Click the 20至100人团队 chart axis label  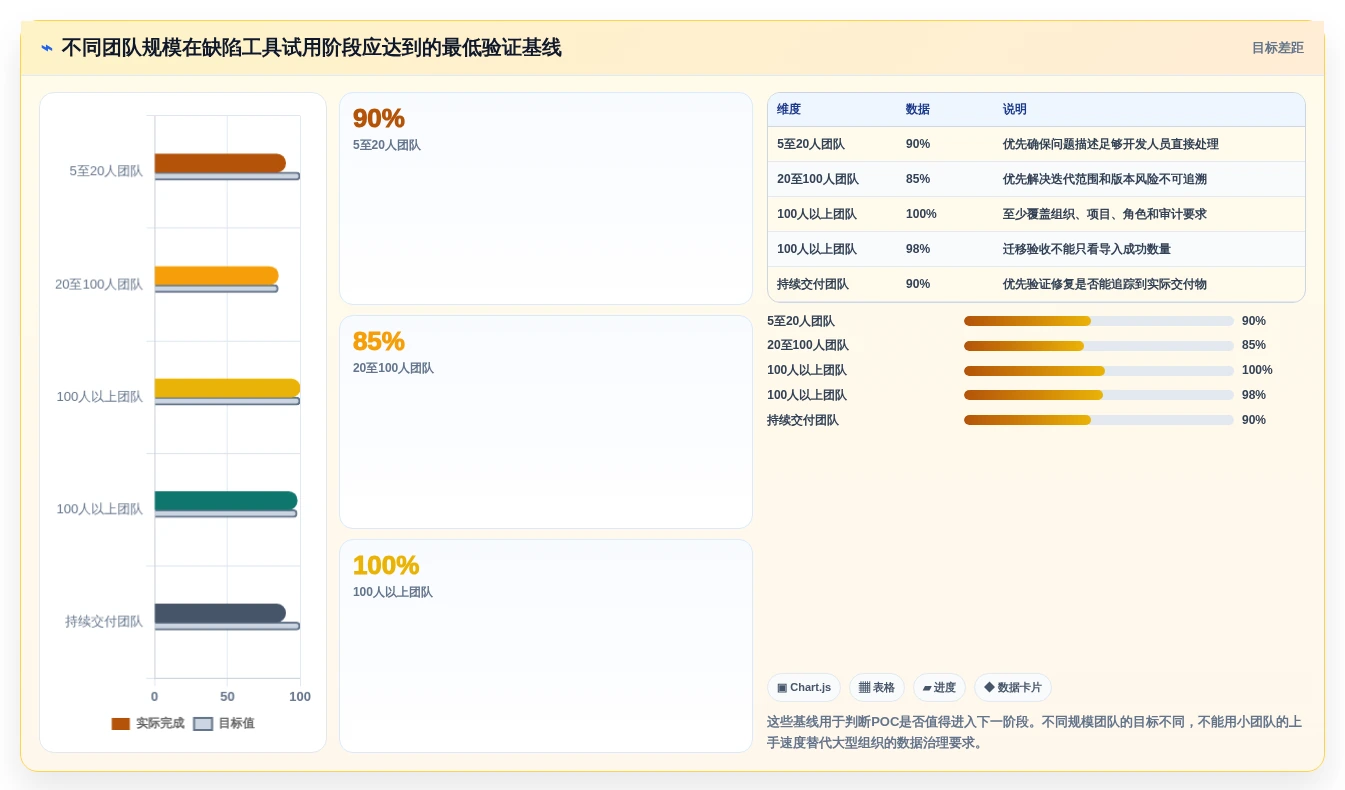click(99, 284)
